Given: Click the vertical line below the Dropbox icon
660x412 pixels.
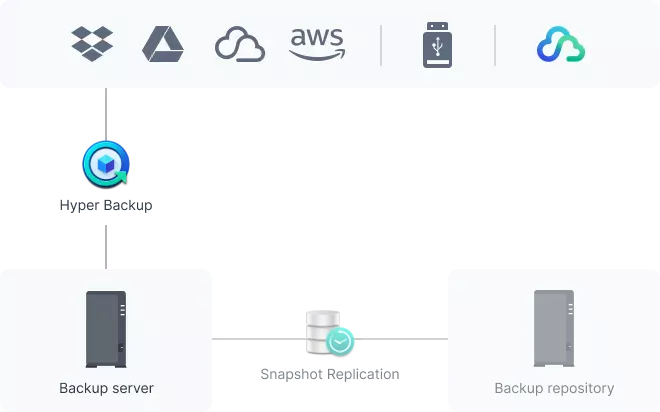Looking at the screenshot, I should click(x=107, y=113).
